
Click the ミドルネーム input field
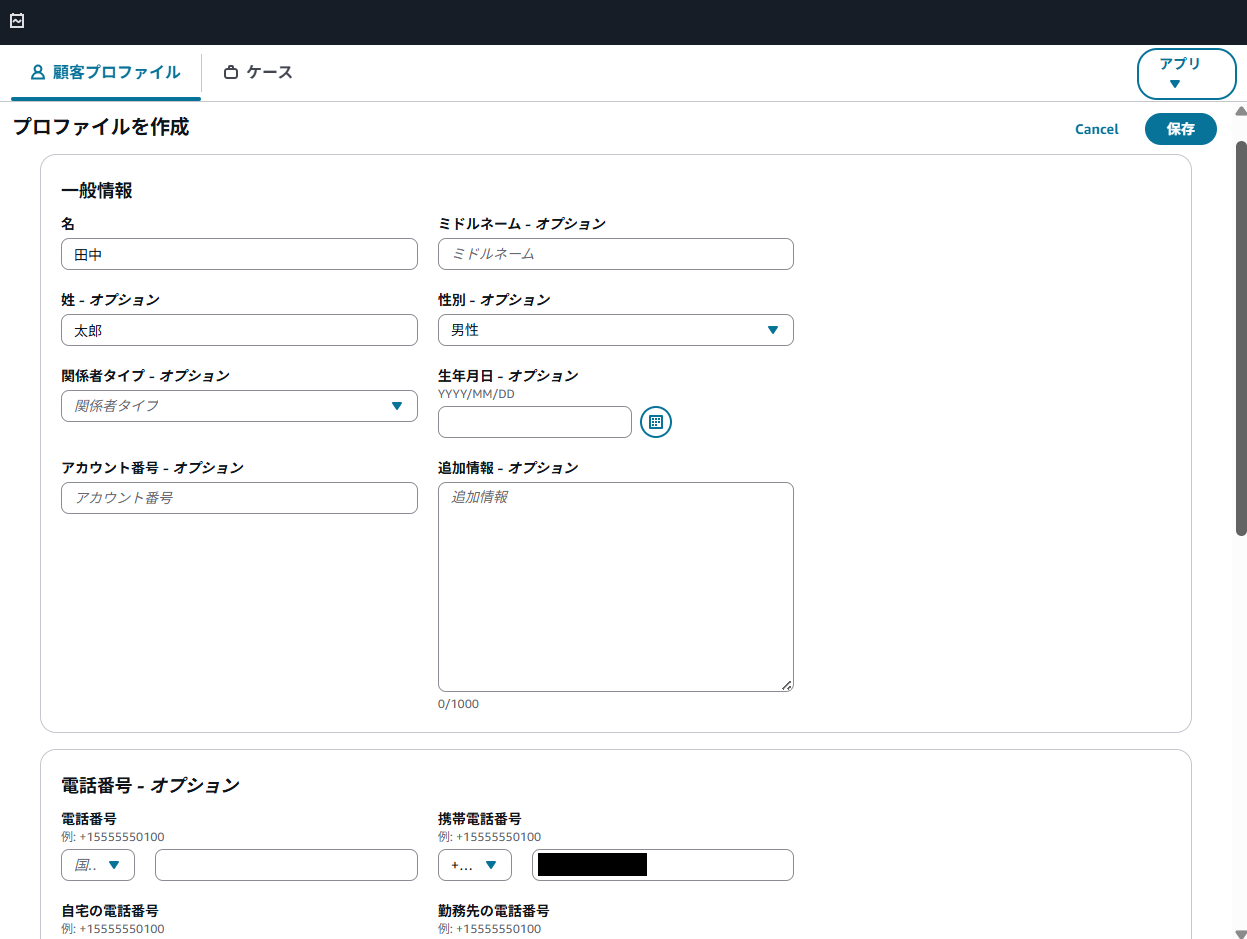(615, 254)
